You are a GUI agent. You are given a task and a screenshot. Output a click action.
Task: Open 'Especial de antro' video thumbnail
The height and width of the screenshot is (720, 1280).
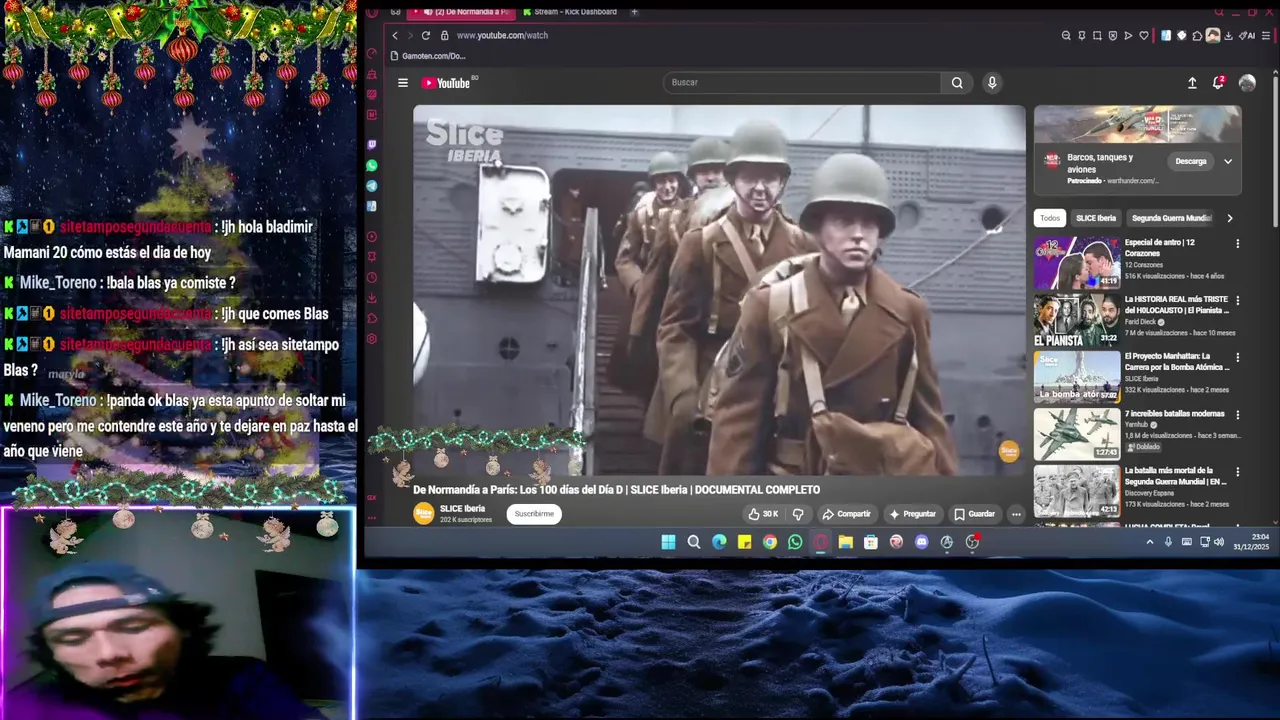click(x=1077, y=262)
